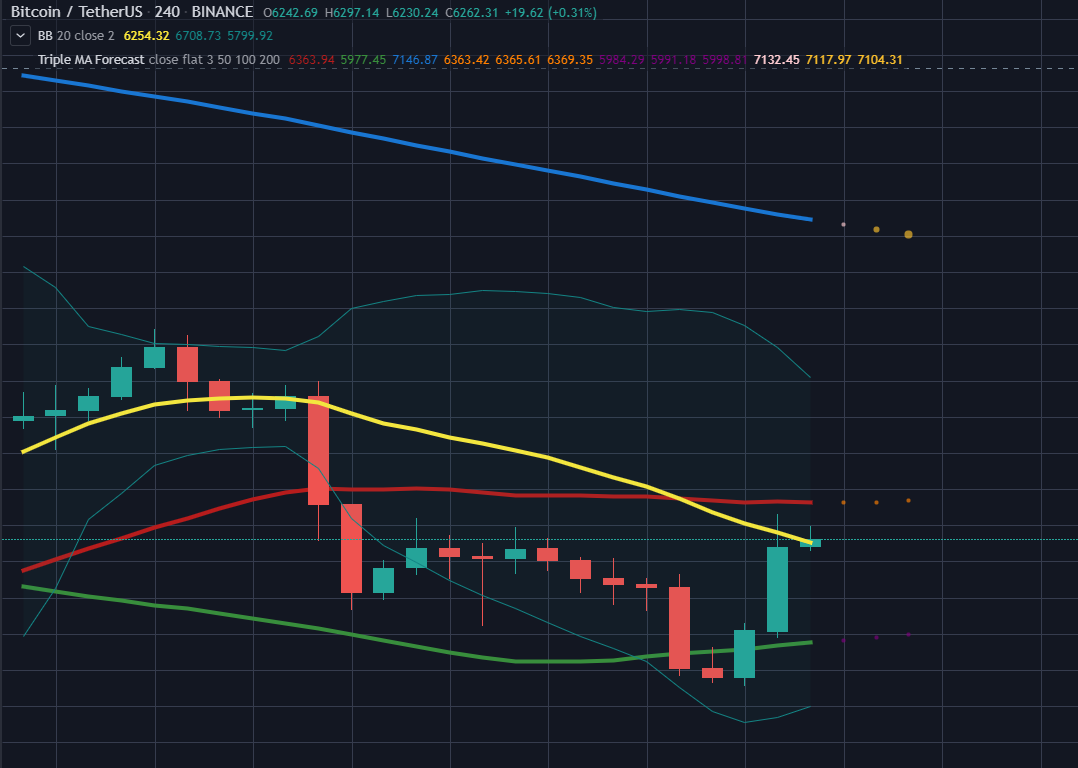Click the latest small green candle
Image resolution: width=1078 pixels, height=768 pixels.
click(x=810, y=543)
